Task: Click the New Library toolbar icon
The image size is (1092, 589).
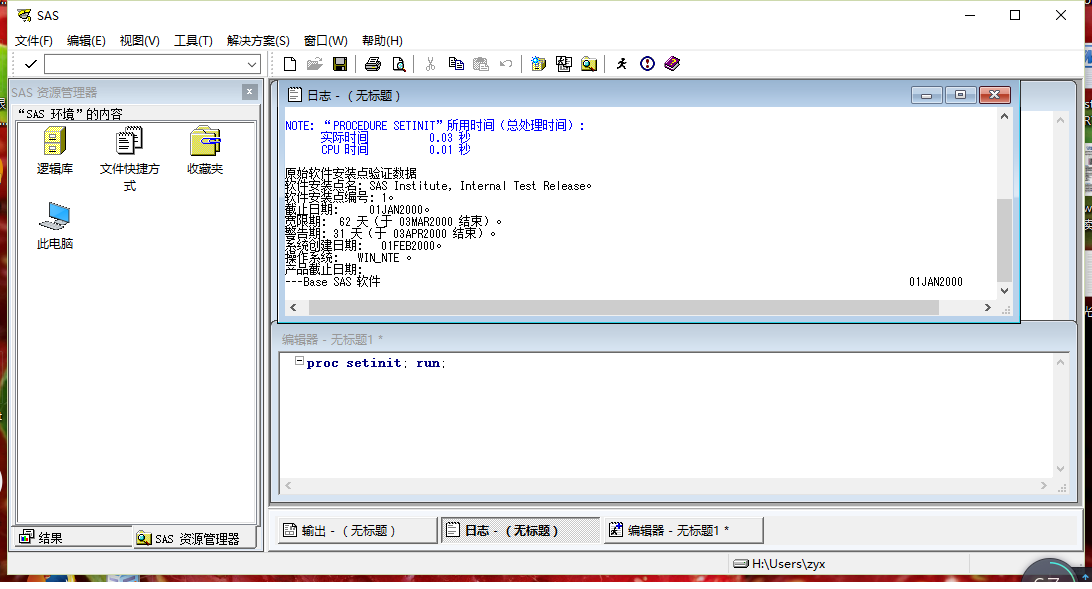Action: point(538,64)
